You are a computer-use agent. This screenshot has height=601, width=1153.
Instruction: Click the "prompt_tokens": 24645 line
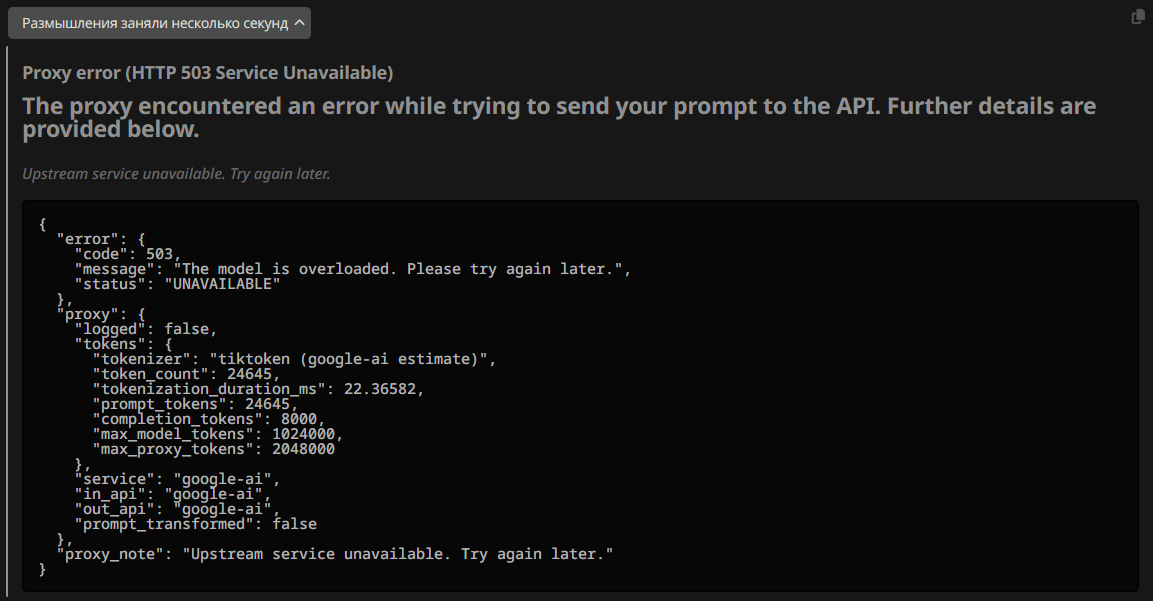(x=195, y=404)
